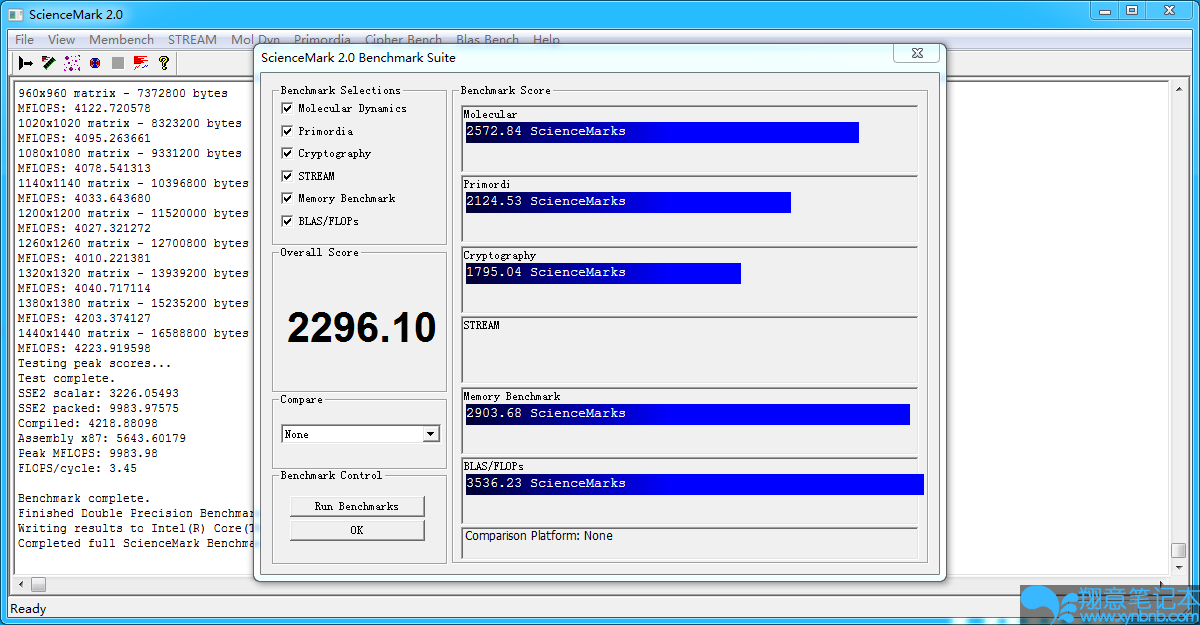
Task: Open the View menu
Action: pyautogui.click(x=62, y=40)
